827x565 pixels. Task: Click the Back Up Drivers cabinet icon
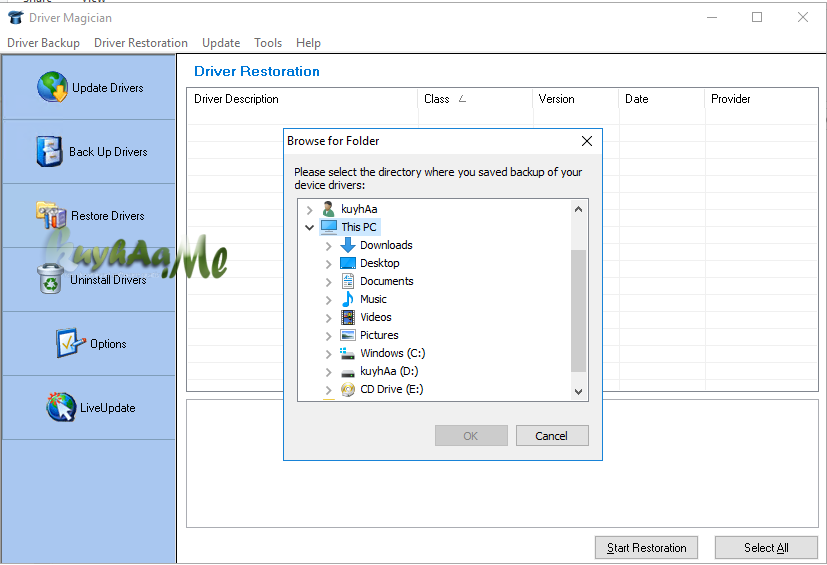coord(50,151)
